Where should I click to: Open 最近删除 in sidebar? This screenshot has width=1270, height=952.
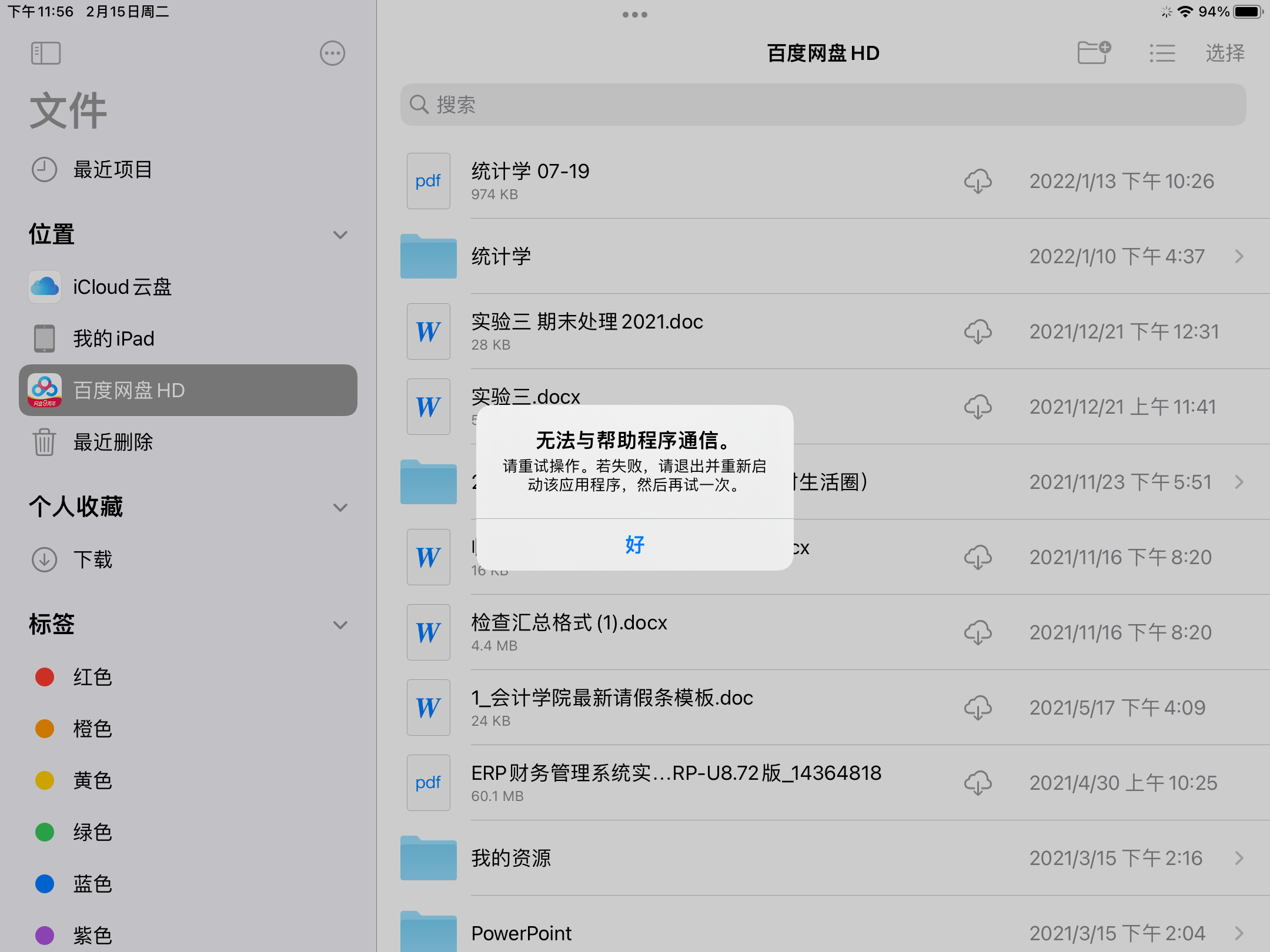point(112,442)
